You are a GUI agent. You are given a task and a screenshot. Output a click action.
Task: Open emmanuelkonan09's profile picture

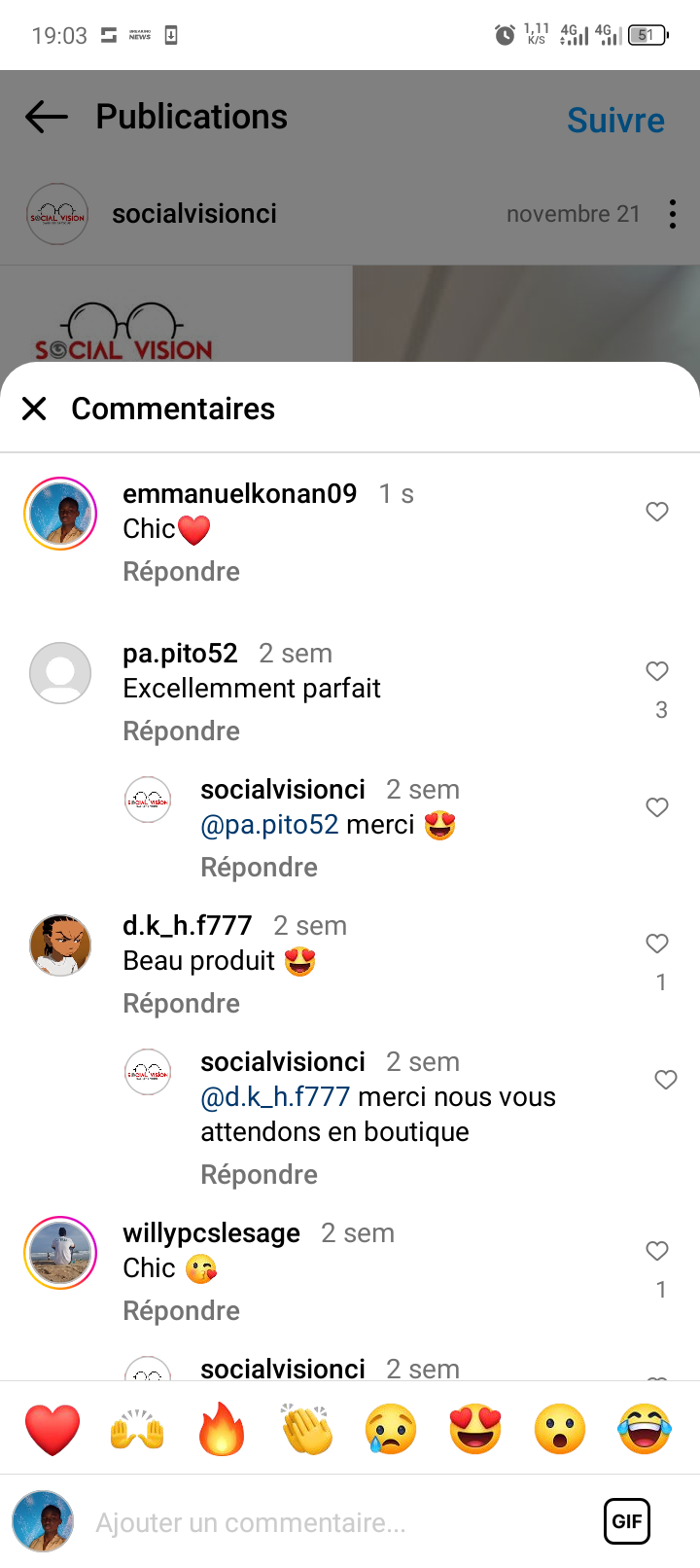(60, 514)
